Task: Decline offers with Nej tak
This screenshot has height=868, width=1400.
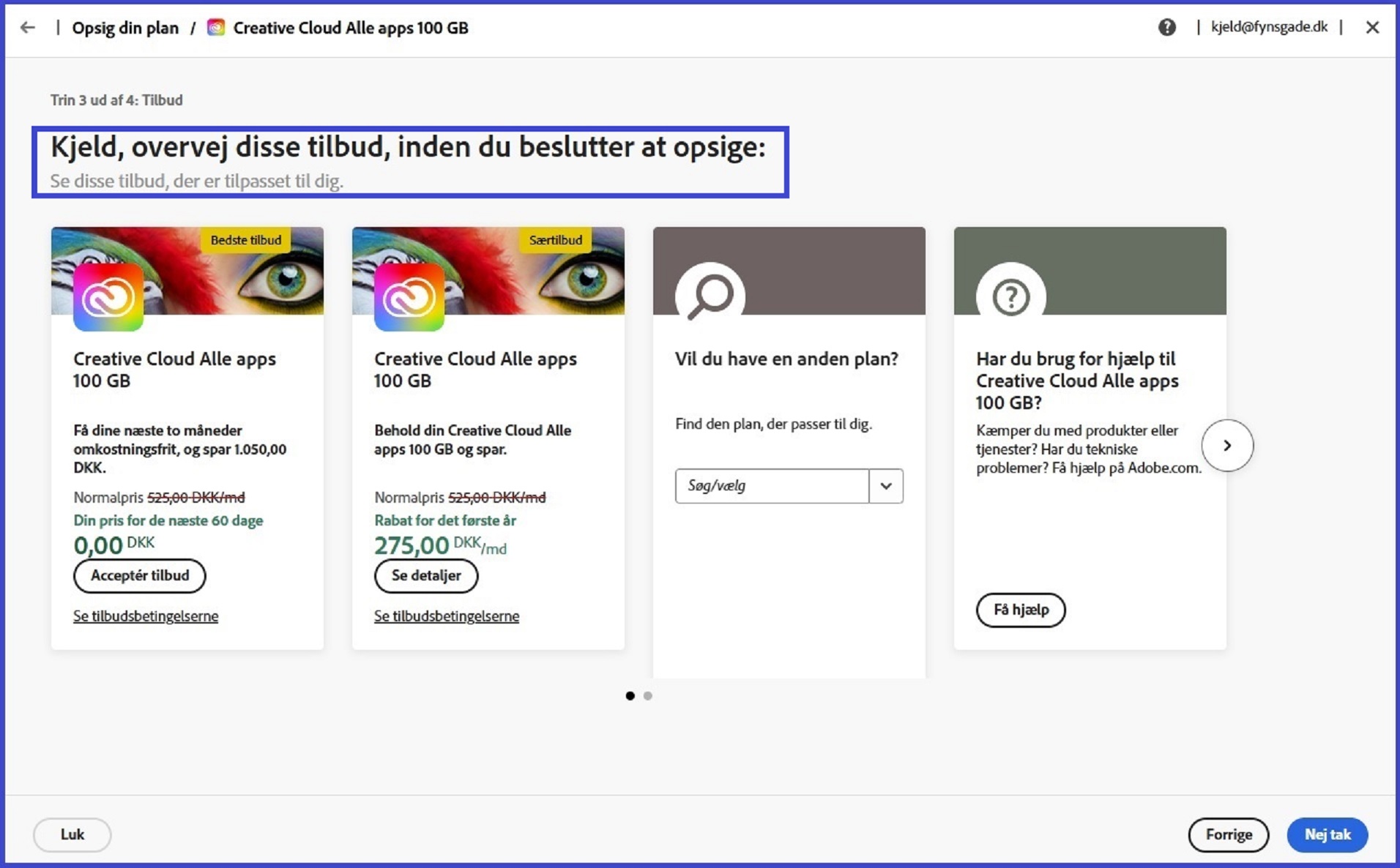Action: tap(1328, 834)
